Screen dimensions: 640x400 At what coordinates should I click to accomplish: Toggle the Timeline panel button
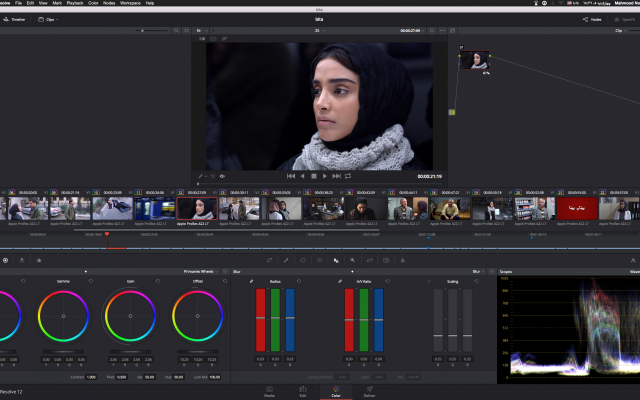point(14,19)
